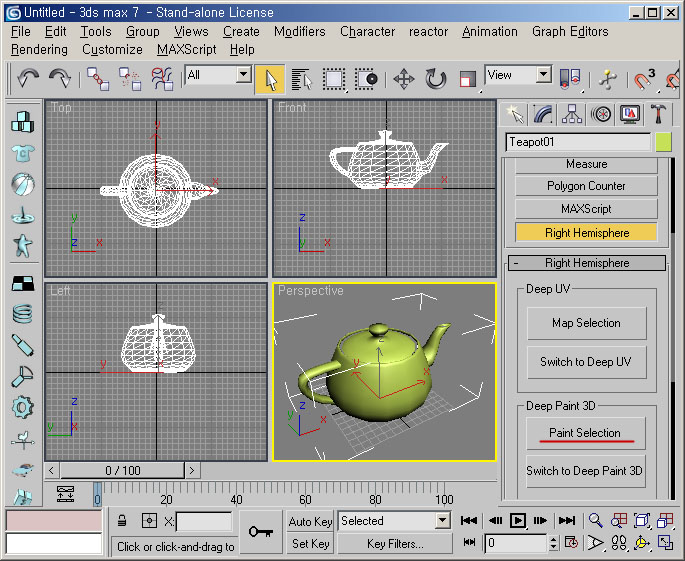The width and height of the screenshot is (685, 561).
Task: Click Switch to Deep UV button
Action: point(586,362)
